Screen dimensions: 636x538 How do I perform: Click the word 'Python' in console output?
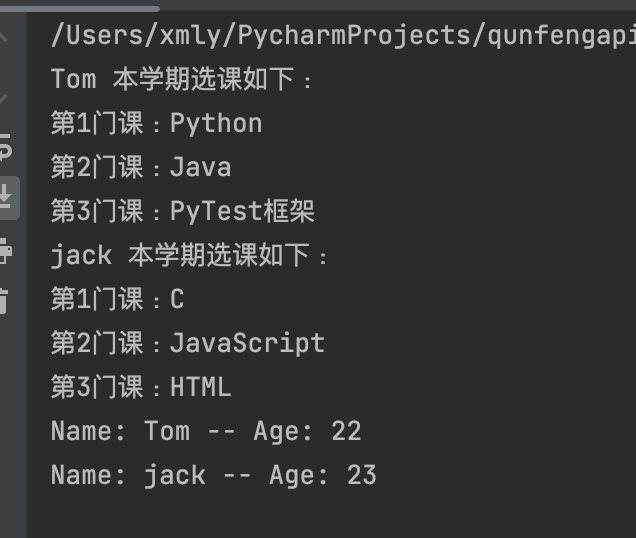click(x=216, y=123)
